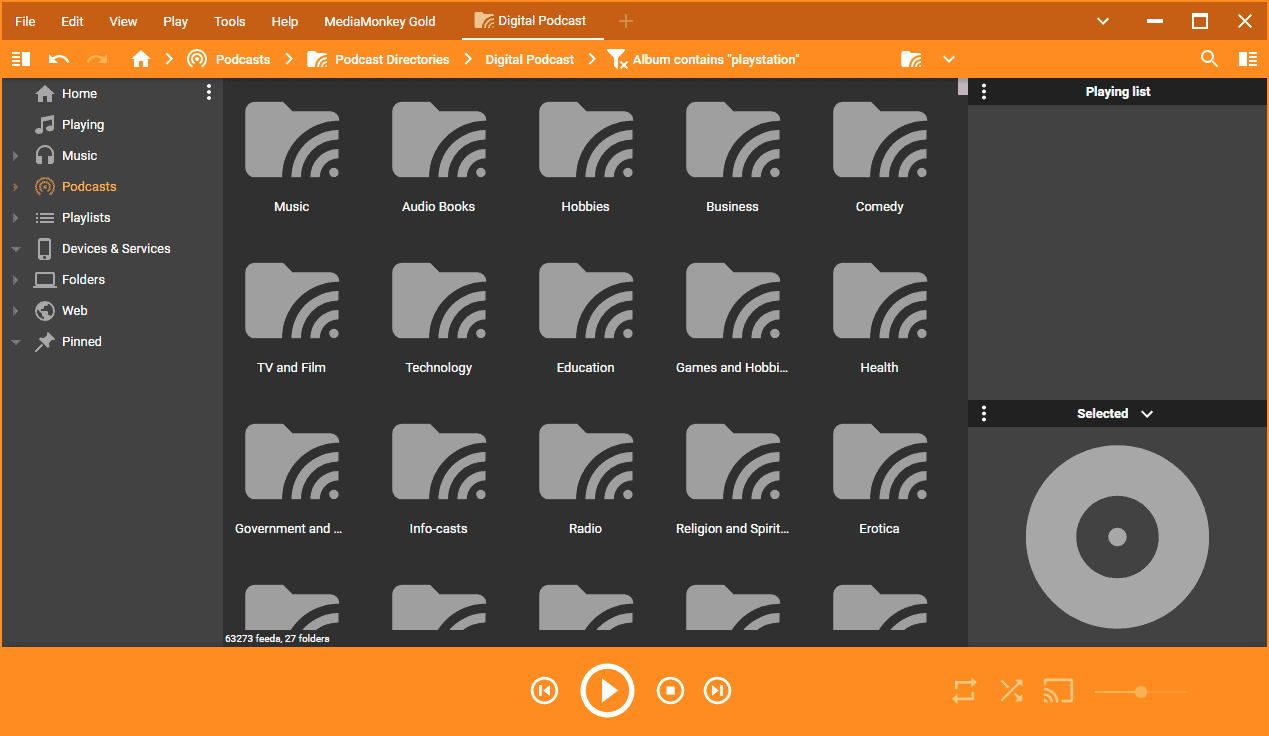Remove the Album contains filter icon
Screen dimensions: 1269x736
pos(618,59)
